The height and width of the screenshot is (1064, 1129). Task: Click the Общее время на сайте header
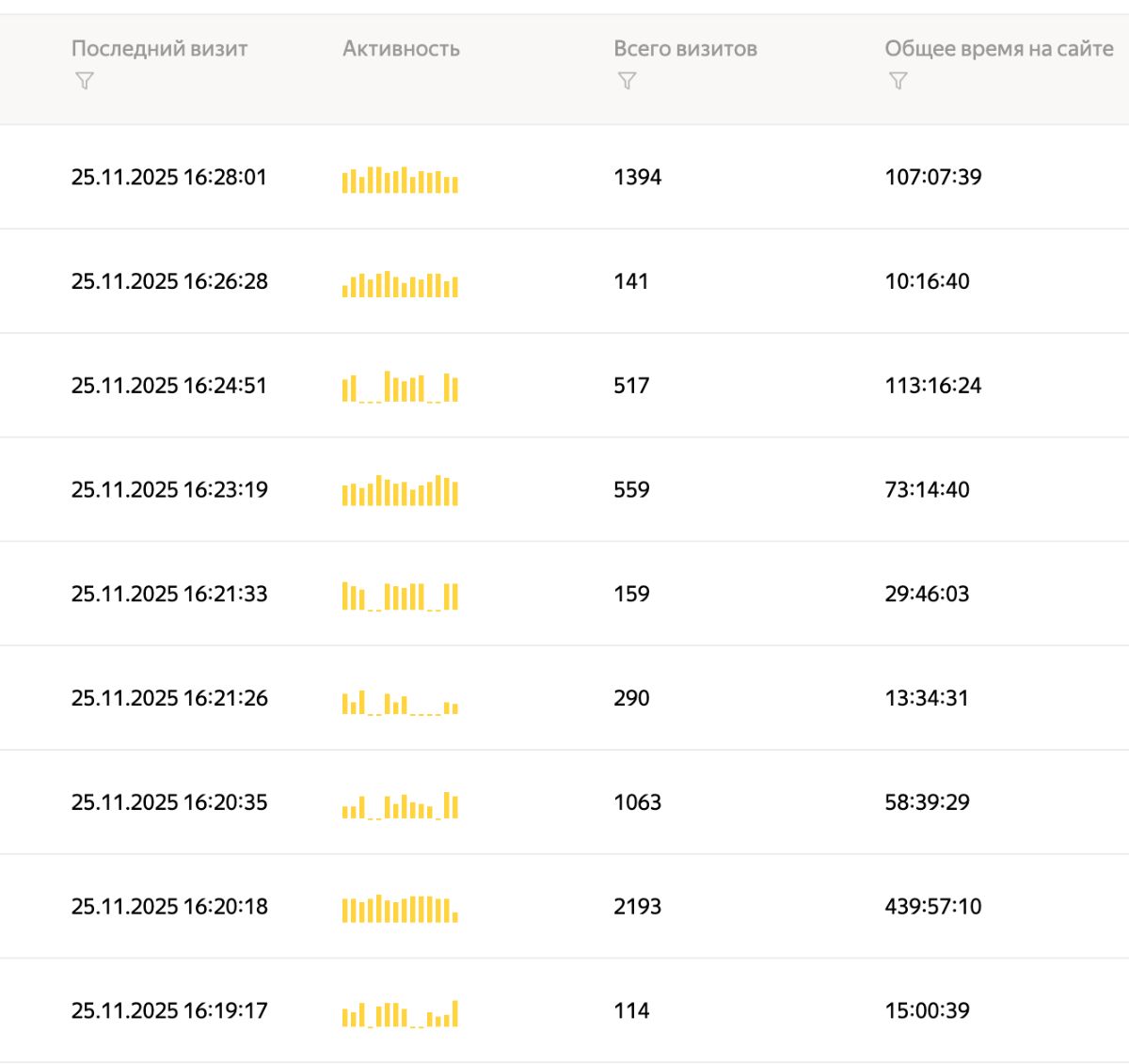(x=998, y=49)
